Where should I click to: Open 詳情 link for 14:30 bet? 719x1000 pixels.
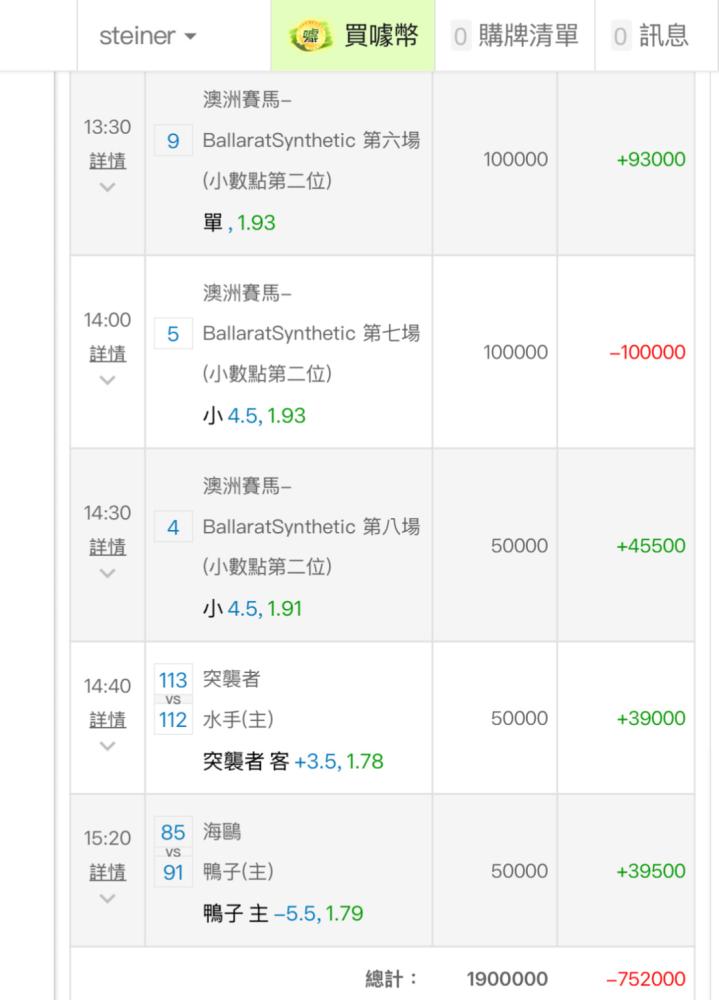(107, 547)
